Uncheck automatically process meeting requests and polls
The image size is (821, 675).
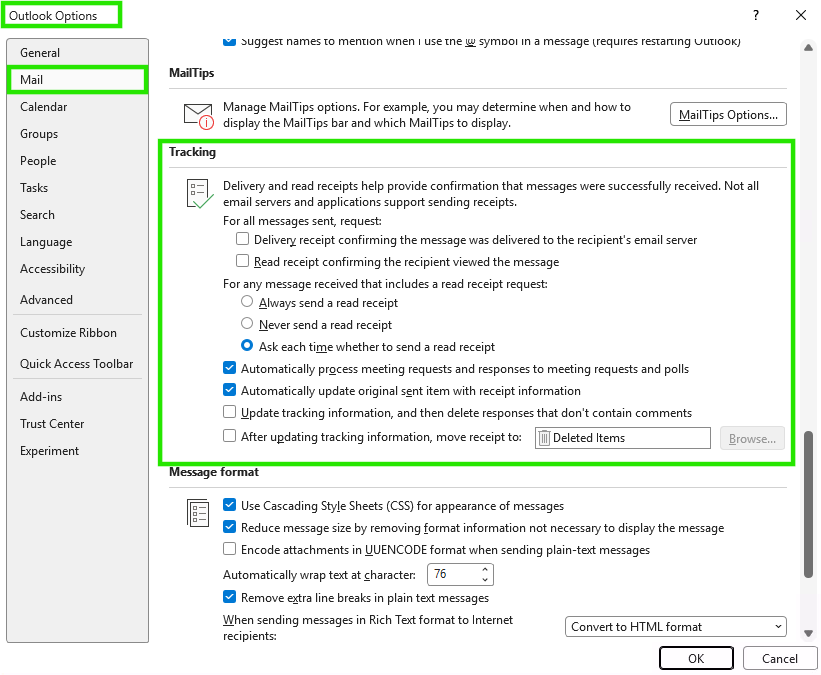(229, 368)
